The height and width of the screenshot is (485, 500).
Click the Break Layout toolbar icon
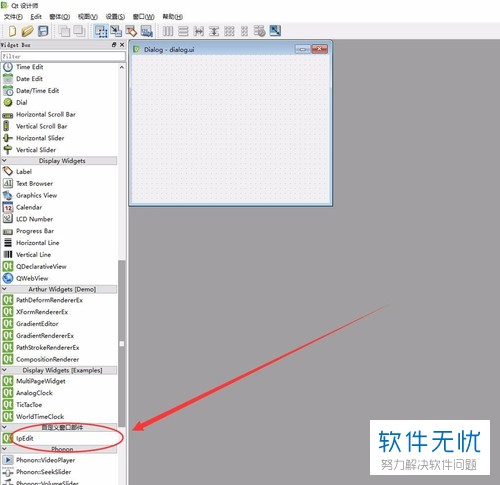pyautogui.click(x=259, y=31)
